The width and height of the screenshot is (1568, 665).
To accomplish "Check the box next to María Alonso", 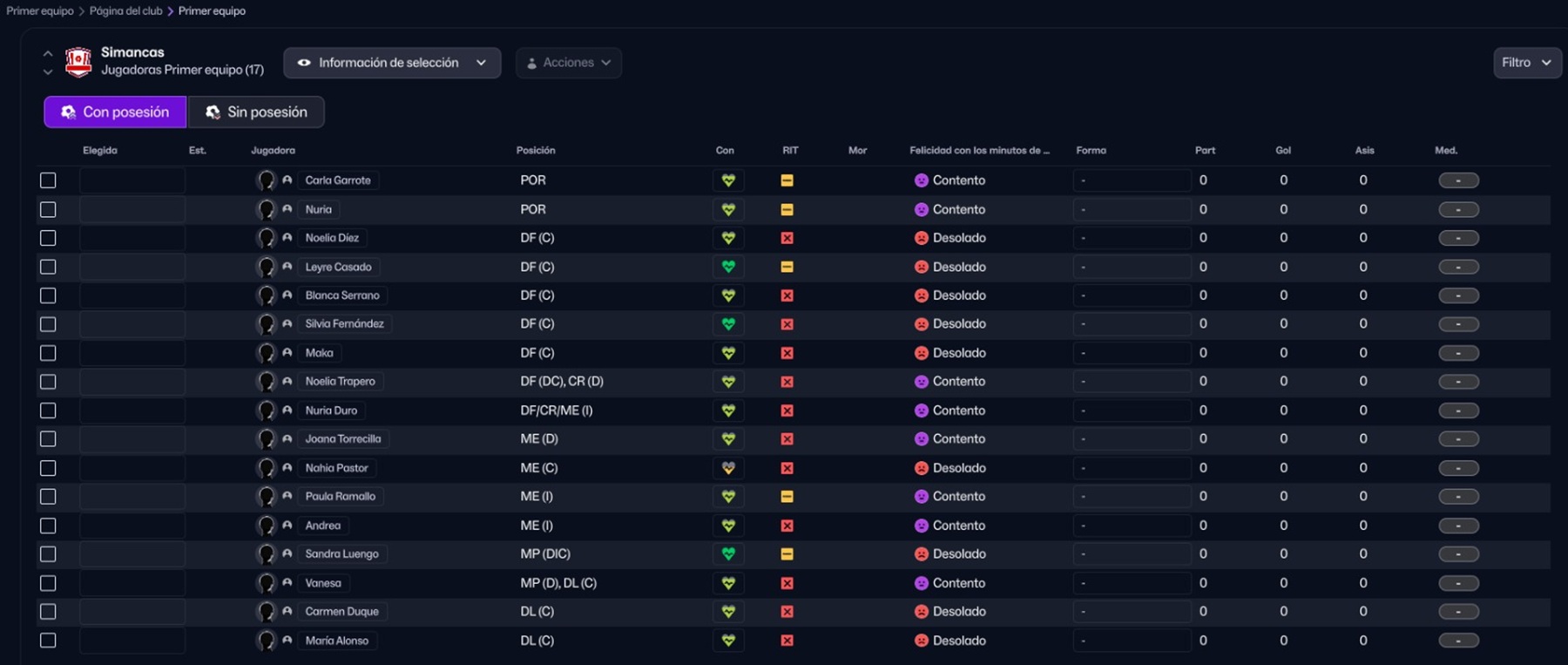I will point(48,641).
